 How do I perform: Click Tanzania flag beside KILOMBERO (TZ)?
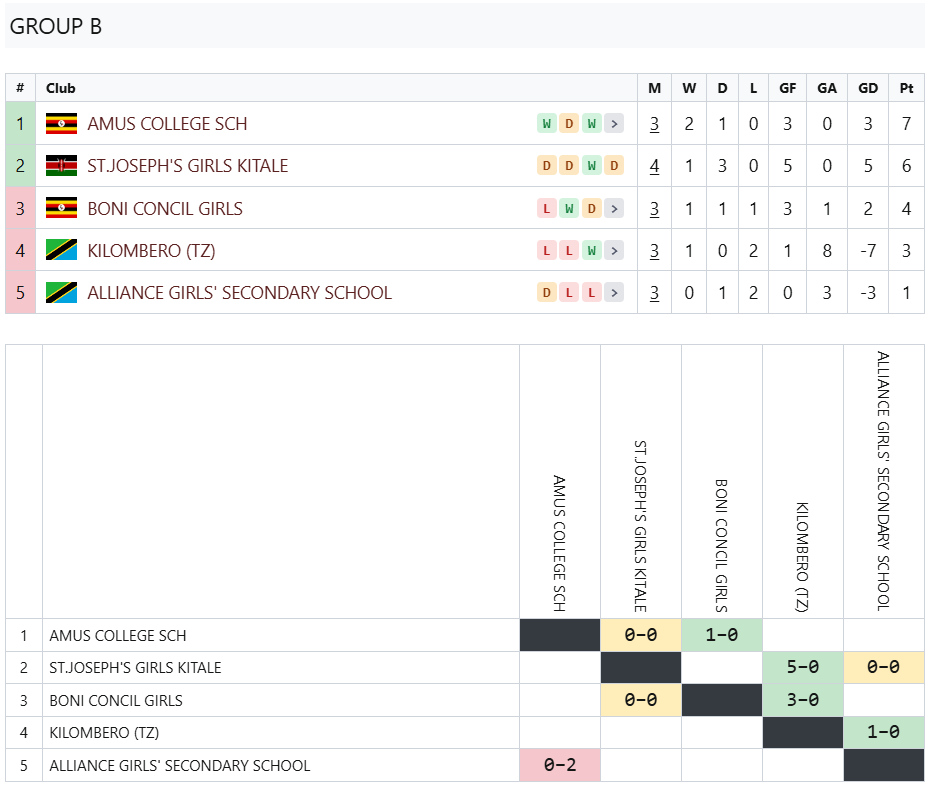[61, 251]
